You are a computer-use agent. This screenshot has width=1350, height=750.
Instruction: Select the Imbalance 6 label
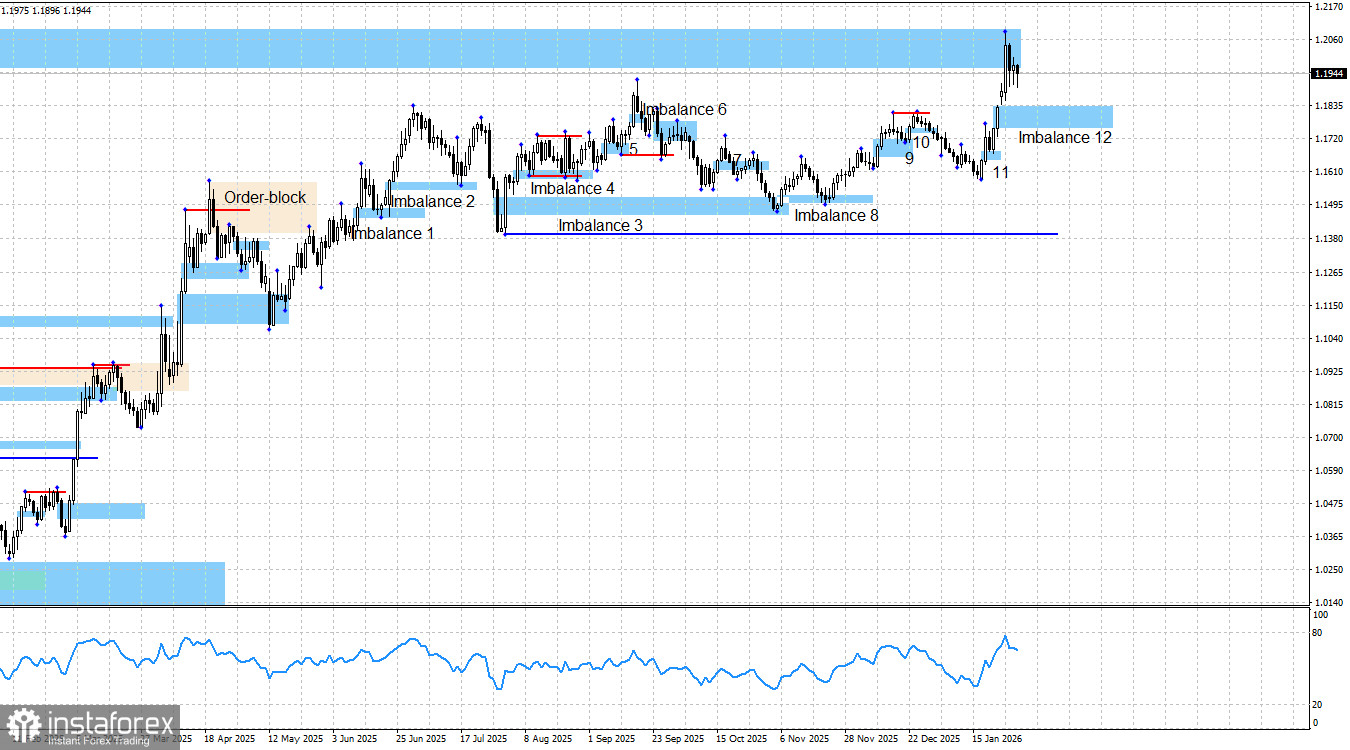click(684, 110)
